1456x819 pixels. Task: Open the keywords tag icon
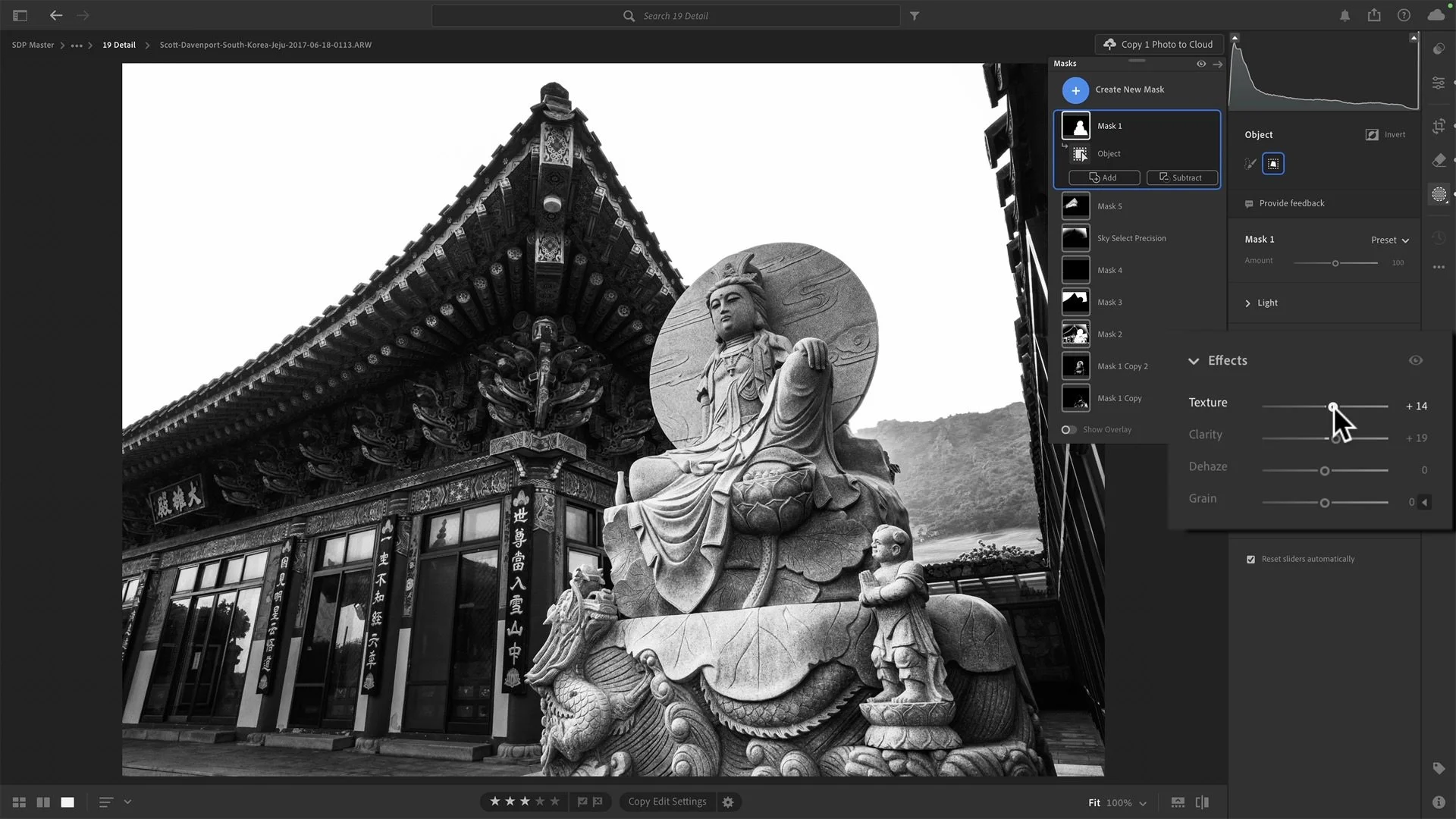click(x=1439, y=768)
